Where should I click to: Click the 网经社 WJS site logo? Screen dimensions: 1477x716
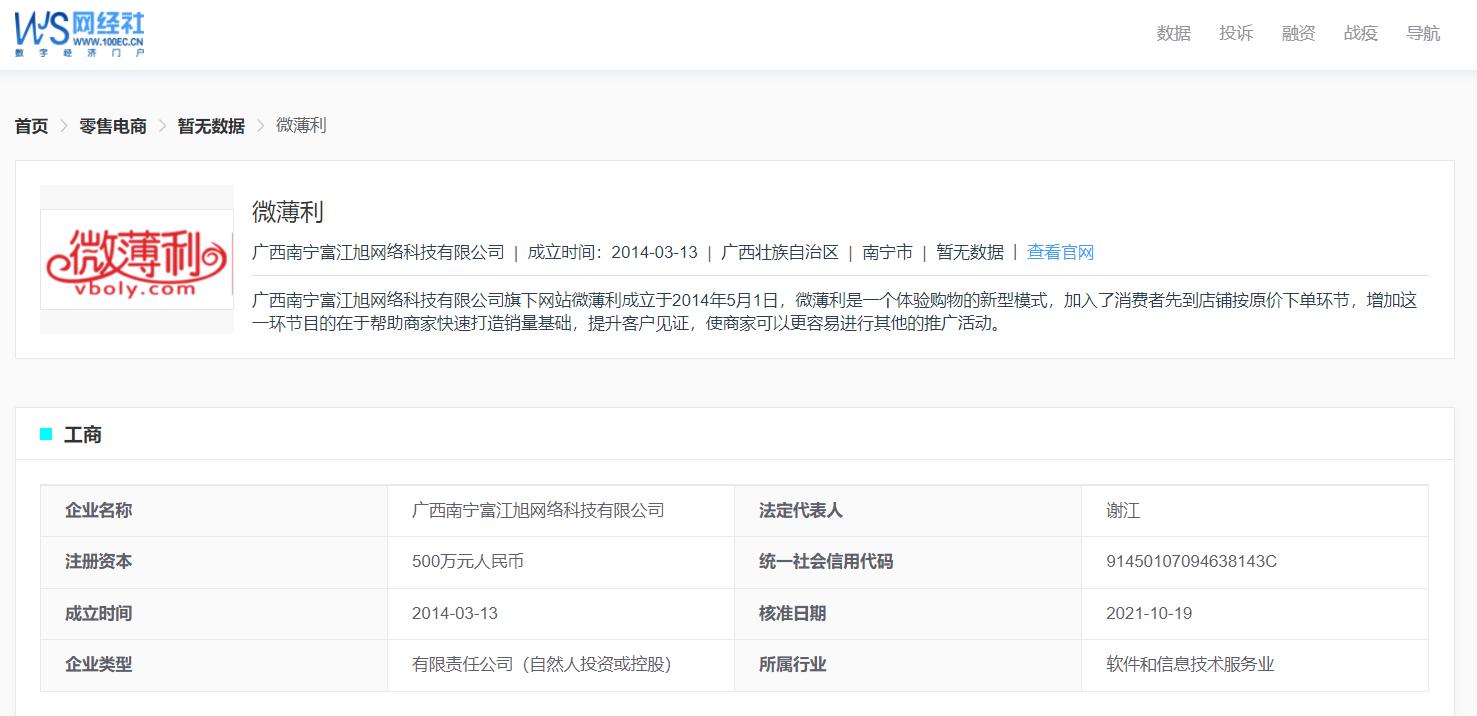(x=80, y=34)
